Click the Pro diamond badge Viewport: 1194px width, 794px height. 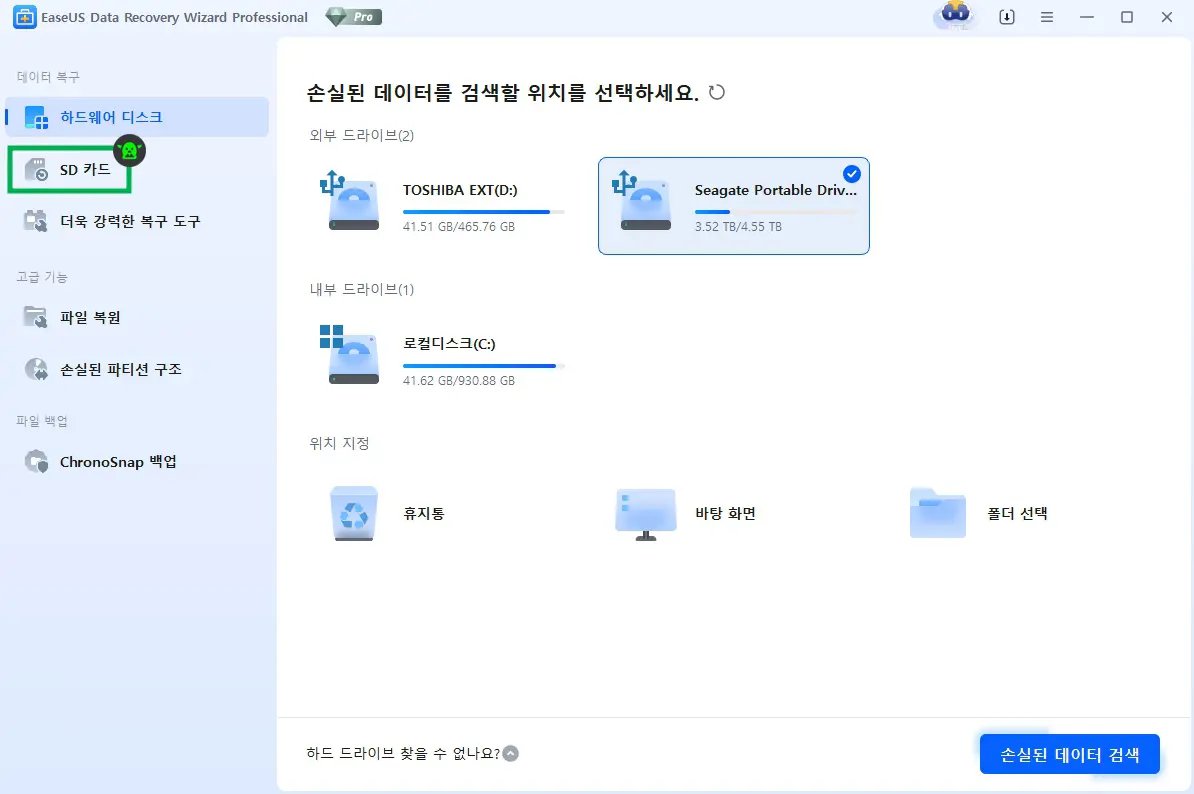coord(353,17)
